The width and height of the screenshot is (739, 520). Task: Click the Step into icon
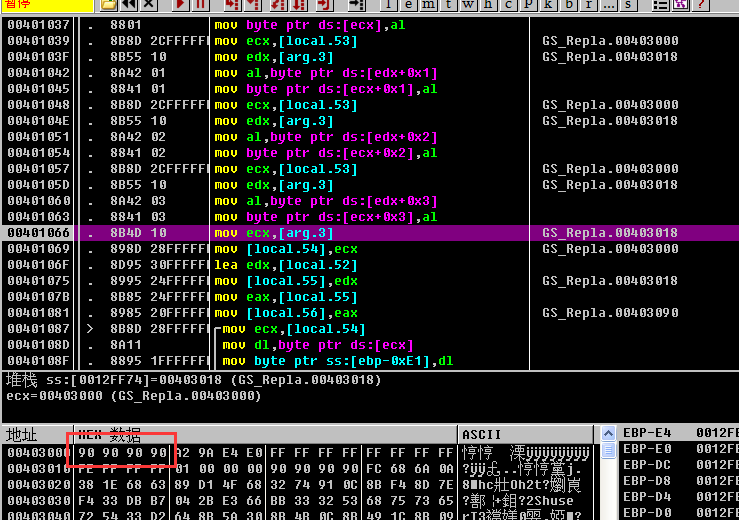231,5
